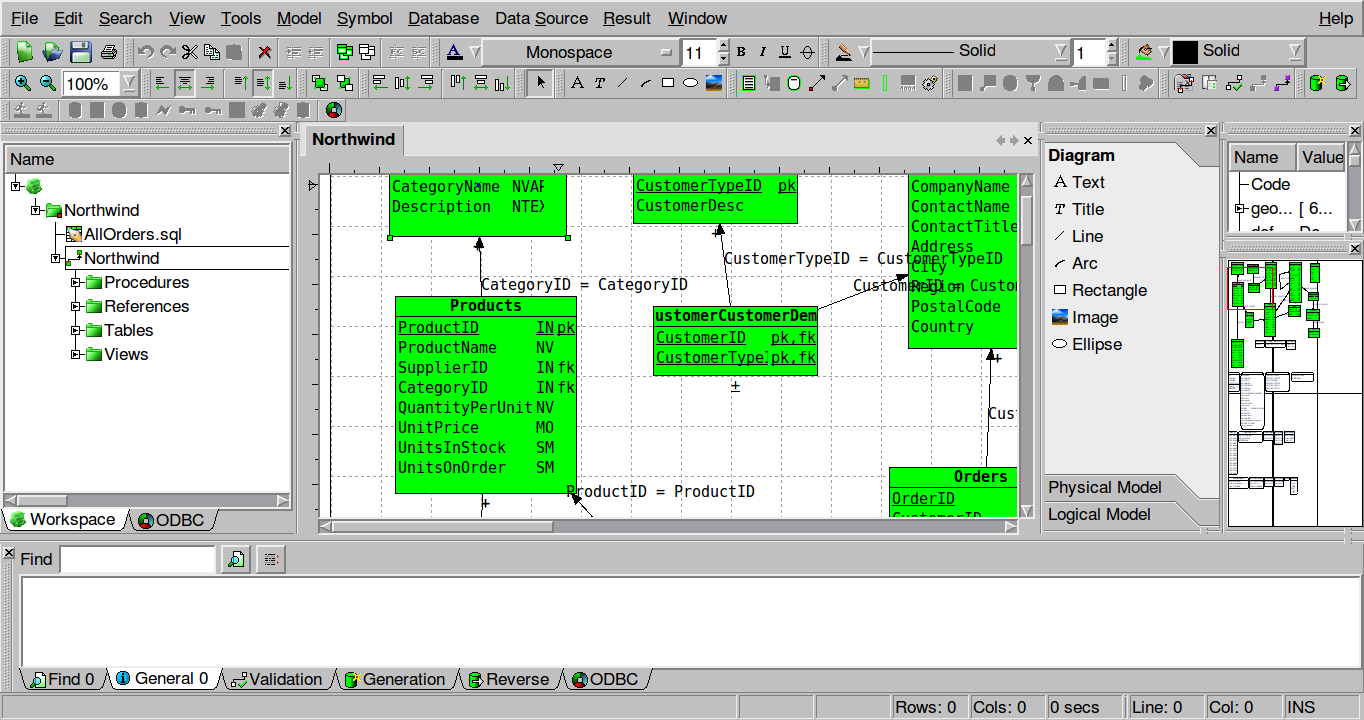This screenshot has width=1364, height=720.
Task: Click the Open folder toolbar icon
Action: pos(52,52)
